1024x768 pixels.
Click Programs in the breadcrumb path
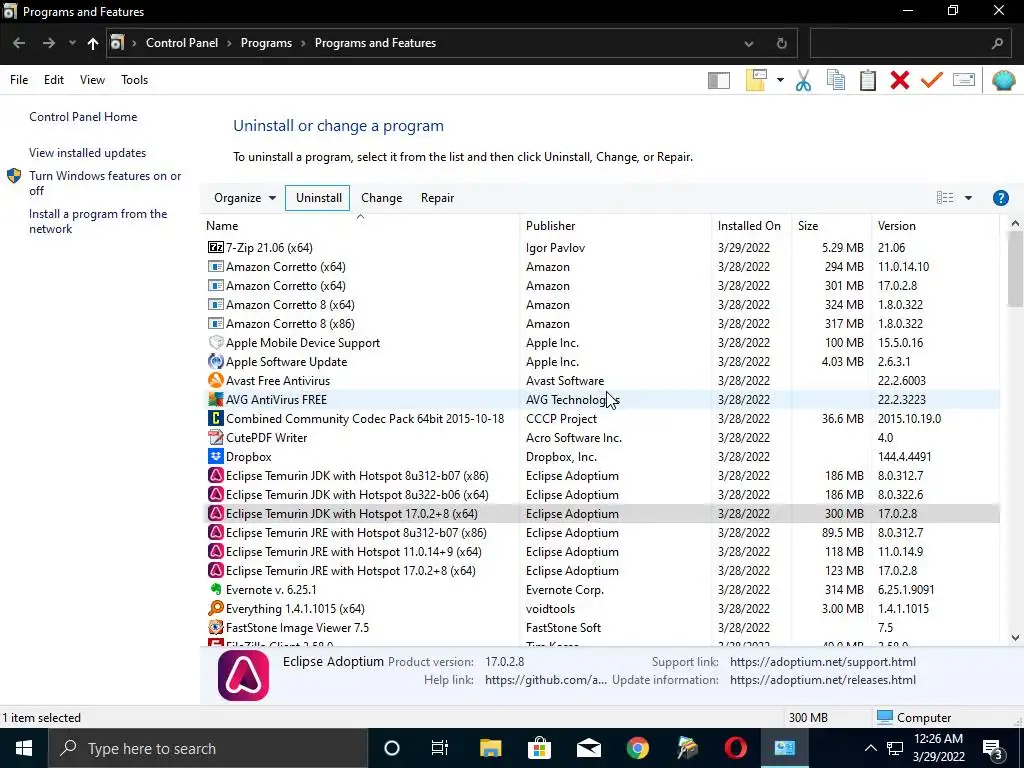pos(266,43)
